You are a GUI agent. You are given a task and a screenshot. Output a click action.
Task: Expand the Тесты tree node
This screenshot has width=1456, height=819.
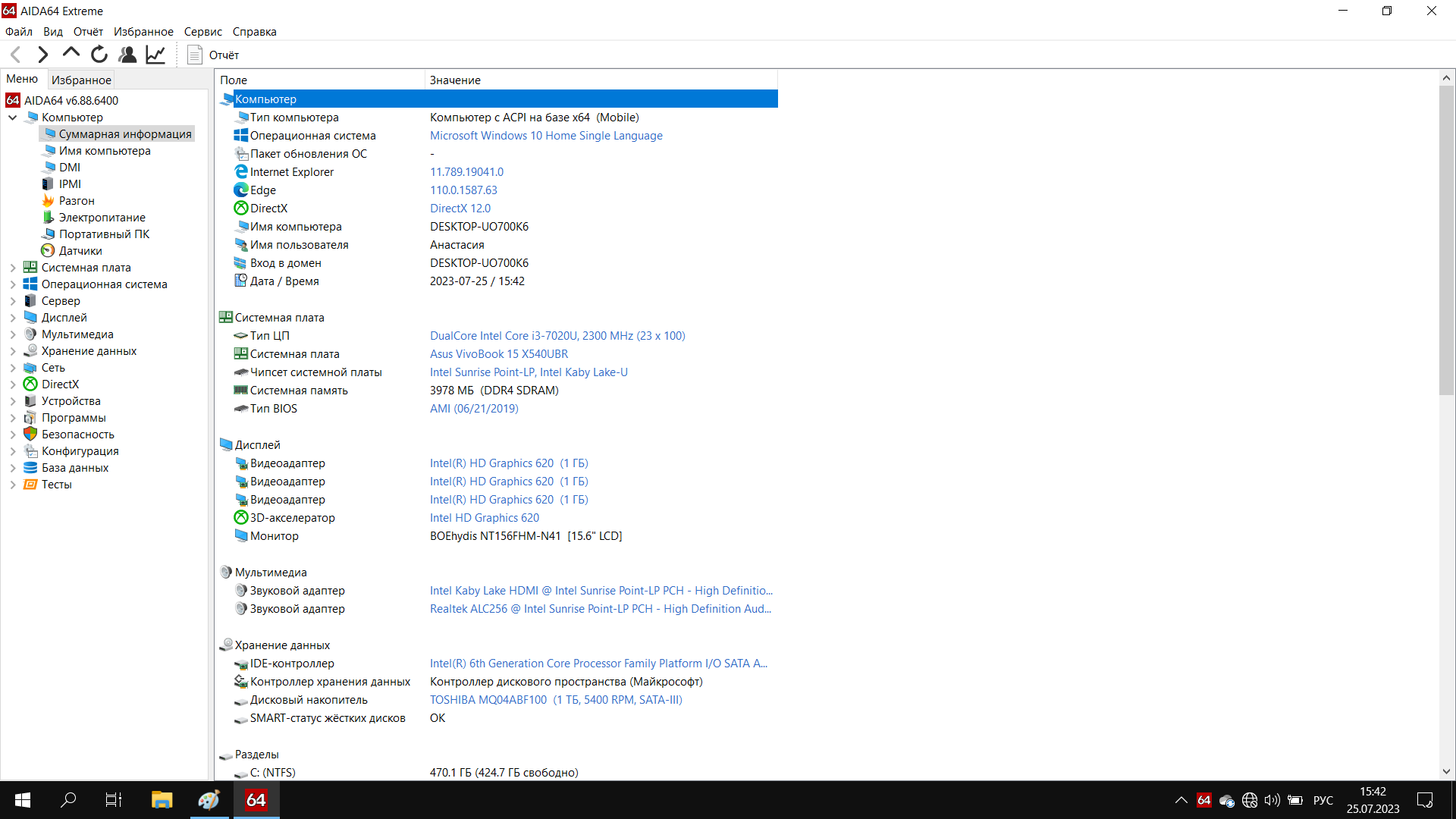coord(13,485)
